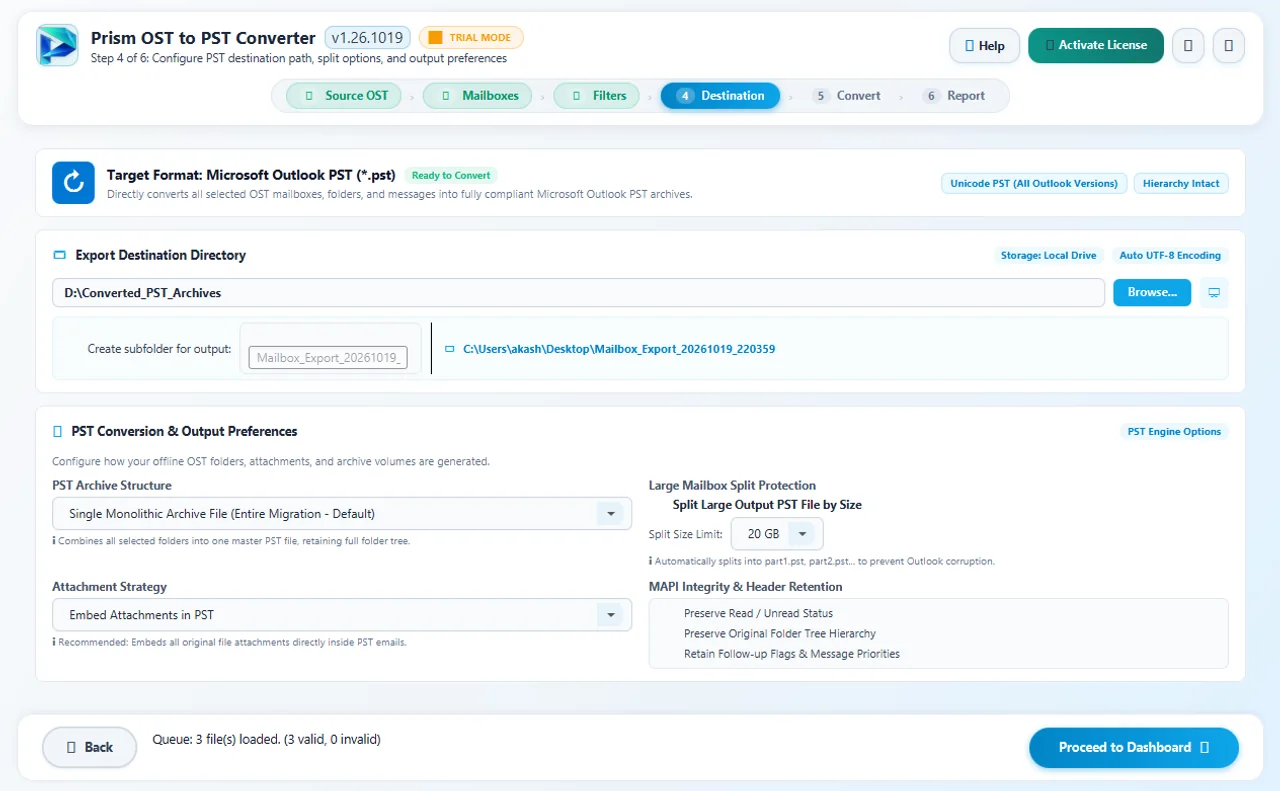Image resolution: width=1280 pixels, height=791 pixels.
Task: Click Proceed to Dashboard
Action: pos(1134,747)
